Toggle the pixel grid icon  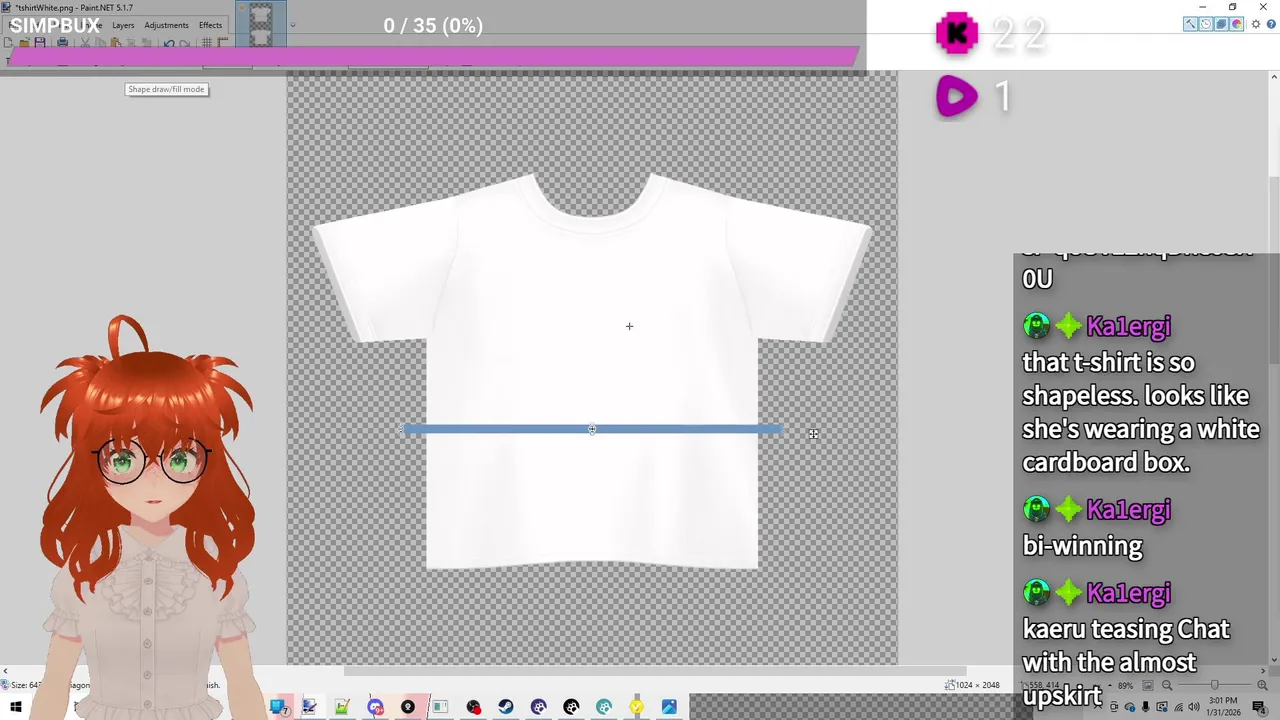207,42
